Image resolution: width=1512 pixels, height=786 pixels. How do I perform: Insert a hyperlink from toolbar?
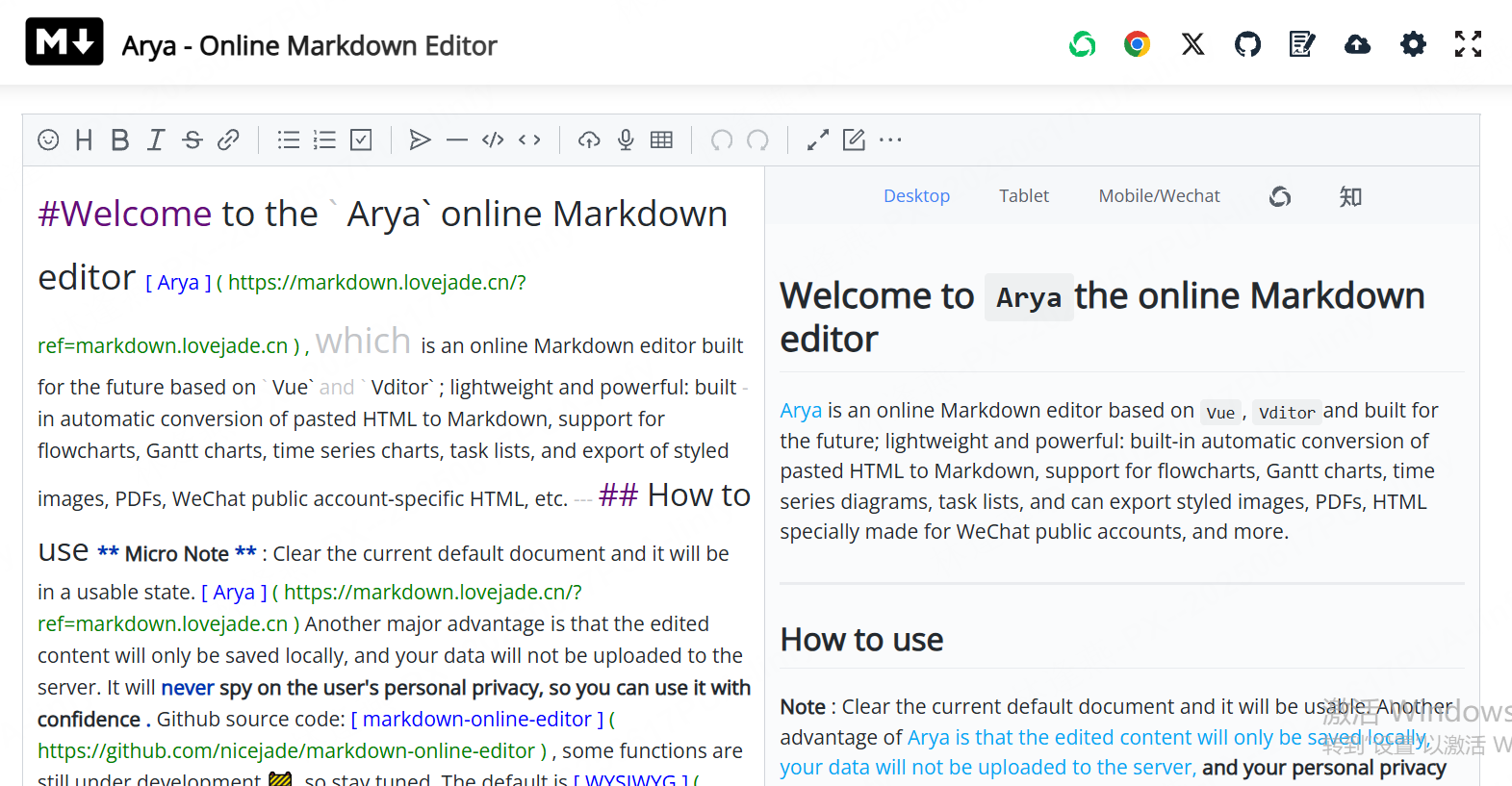coord(228,140)
